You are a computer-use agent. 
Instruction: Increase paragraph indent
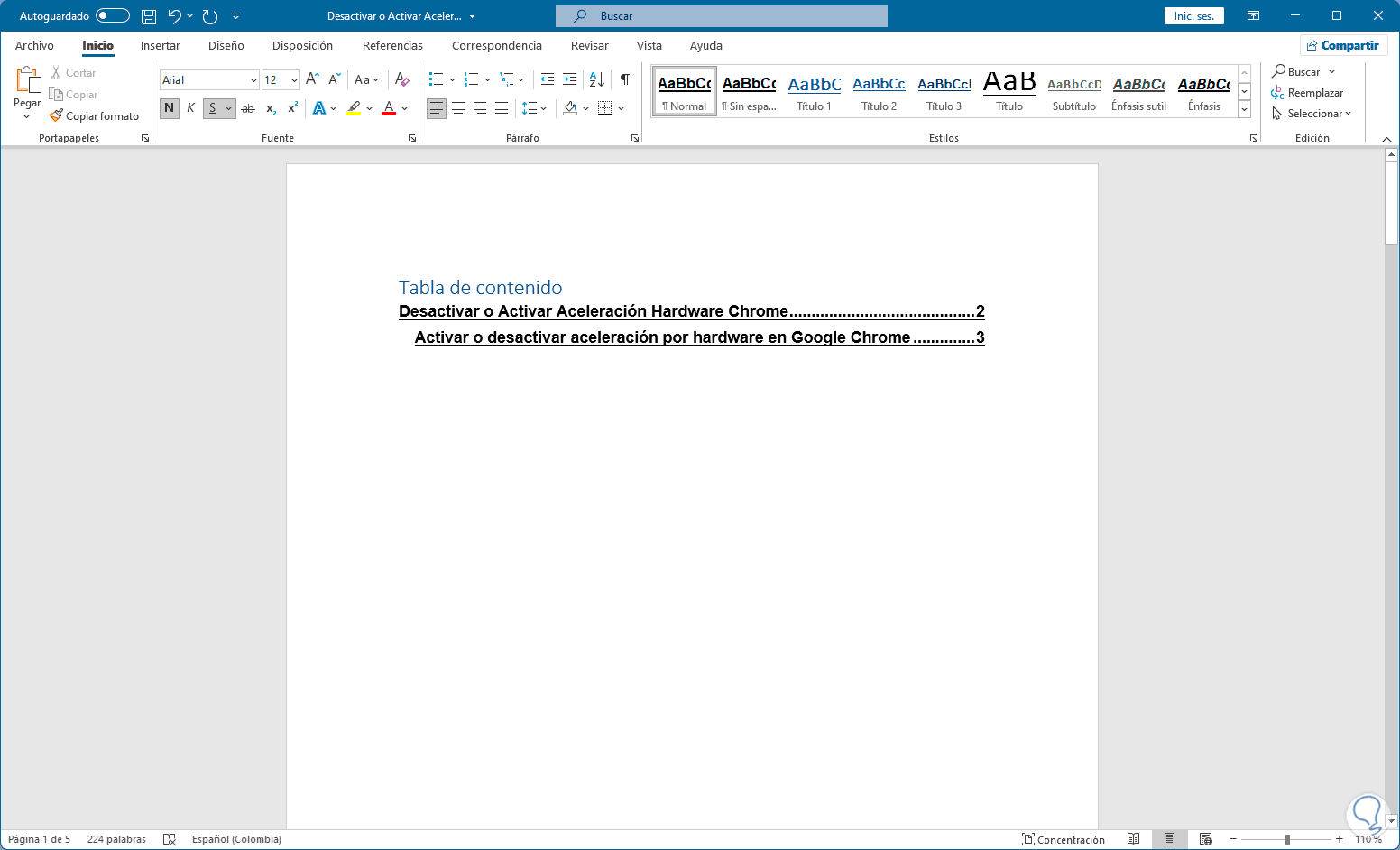click(x=569, y=79)
